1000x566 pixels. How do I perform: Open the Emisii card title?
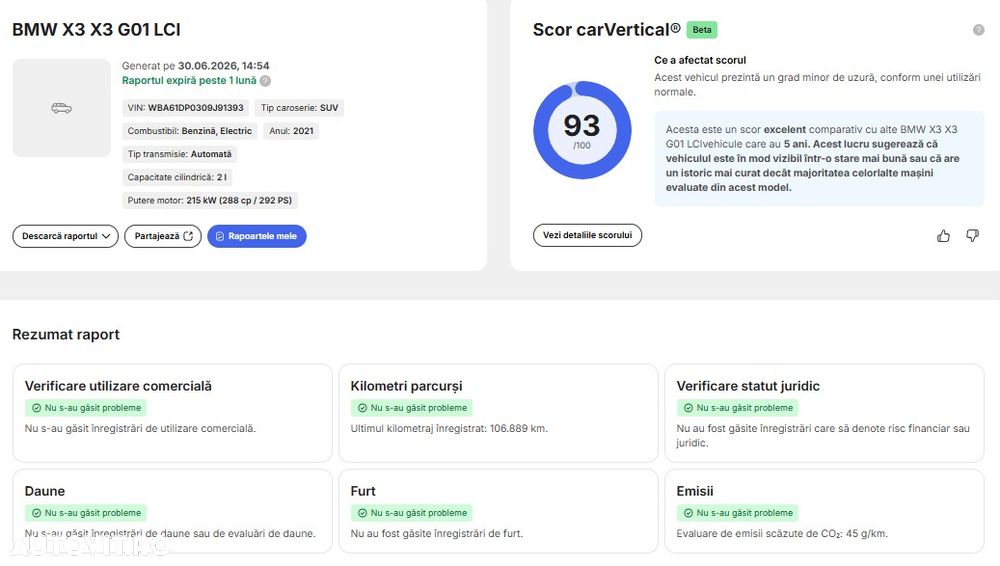pos(695,491)
